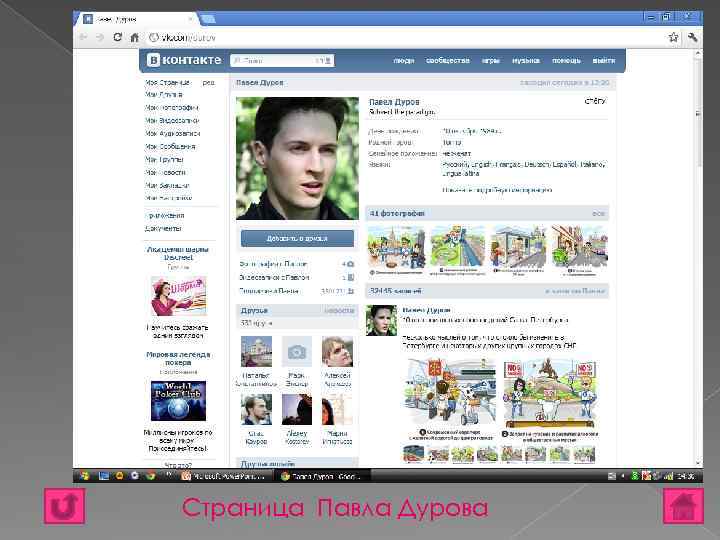Click the World Poker Club ad image
Image resolution: width=720 pixels, height=540 pixels.
point(178,401)
